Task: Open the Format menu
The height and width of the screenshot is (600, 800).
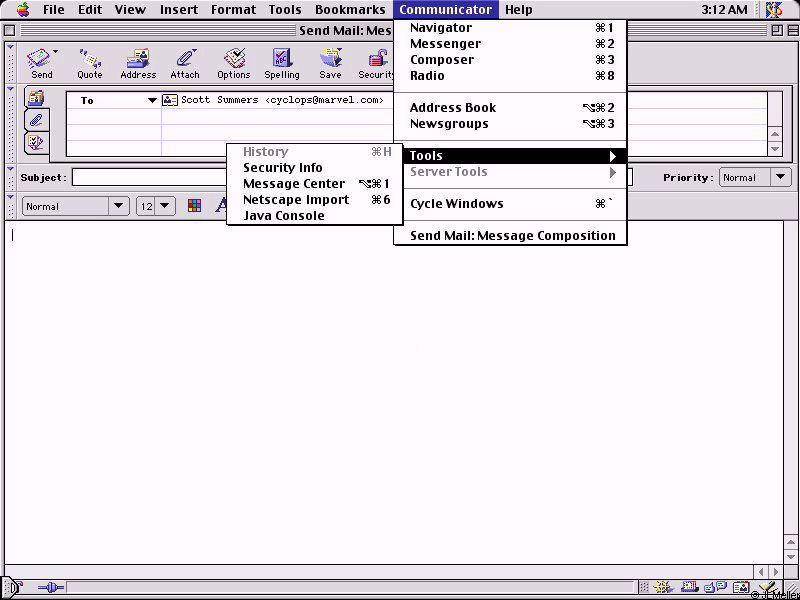Action: tap(233, 10)
